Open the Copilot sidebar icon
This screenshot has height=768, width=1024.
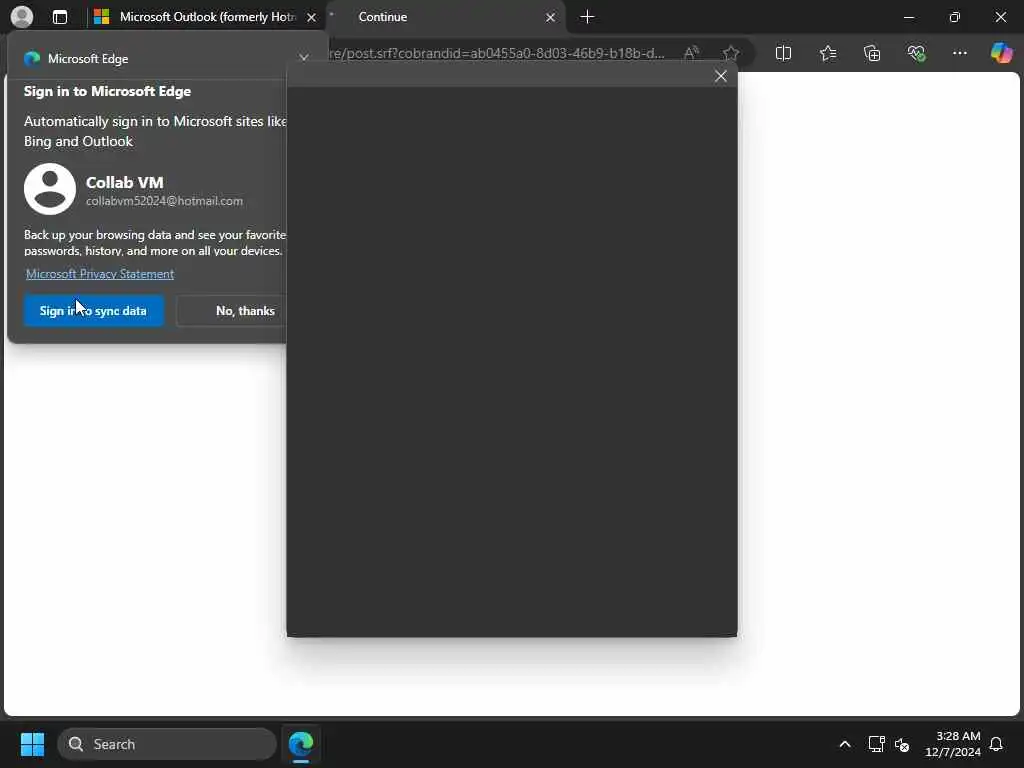pos(1001,53)
